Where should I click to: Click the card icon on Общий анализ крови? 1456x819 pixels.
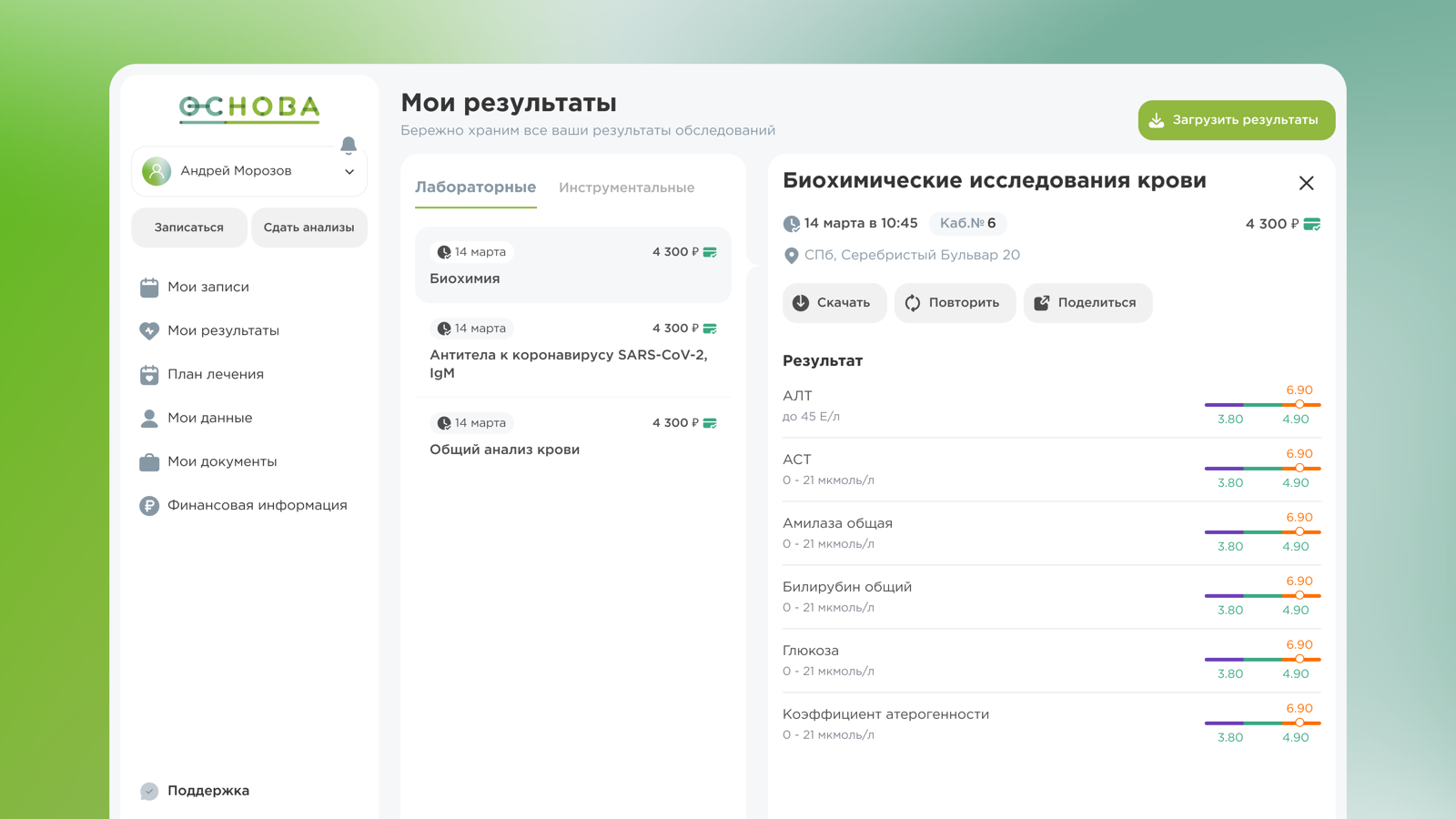coord(710,423)
